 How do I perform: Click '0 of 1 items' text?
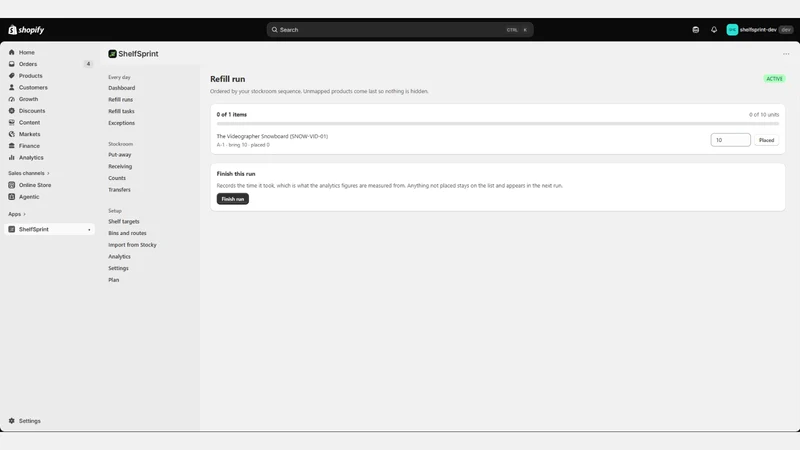pos(232,114)
